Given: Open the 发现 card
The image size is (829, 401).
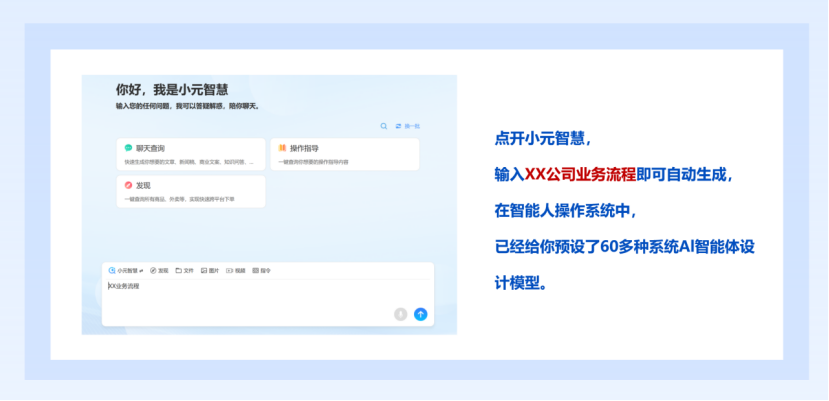Looking at the screenshot, I should coord(191,191).
